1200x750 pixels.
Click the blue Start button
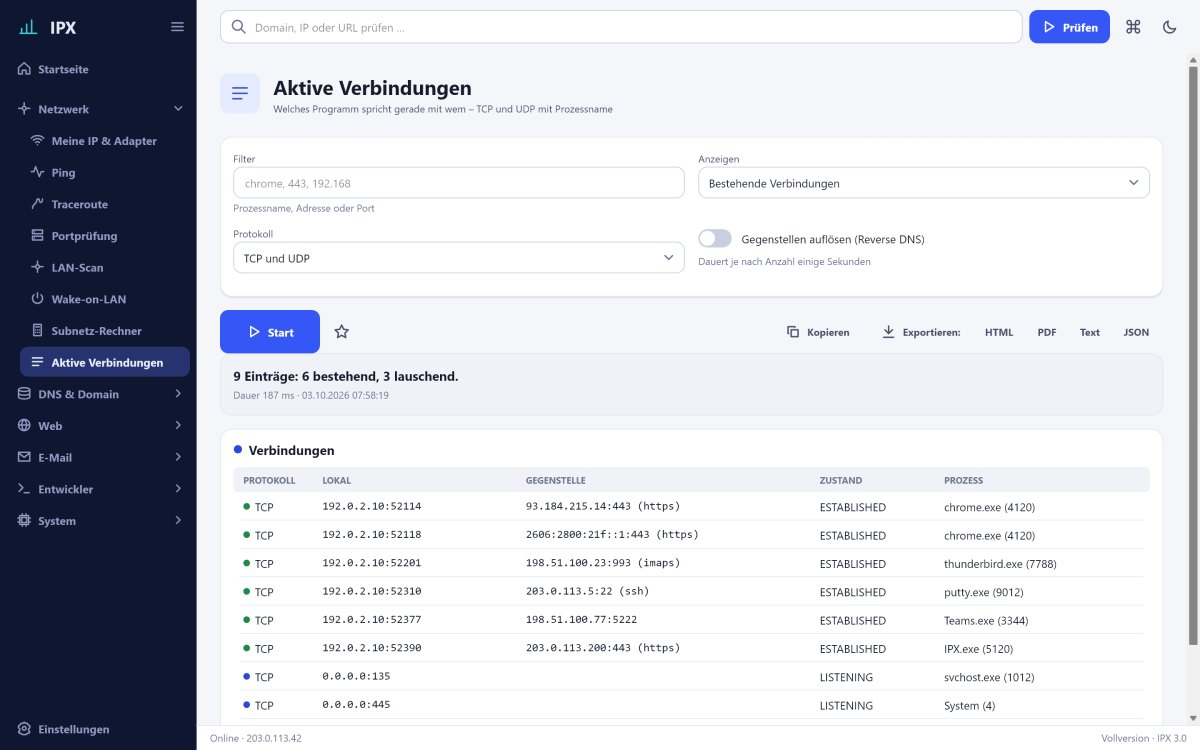tap(270, 332)
